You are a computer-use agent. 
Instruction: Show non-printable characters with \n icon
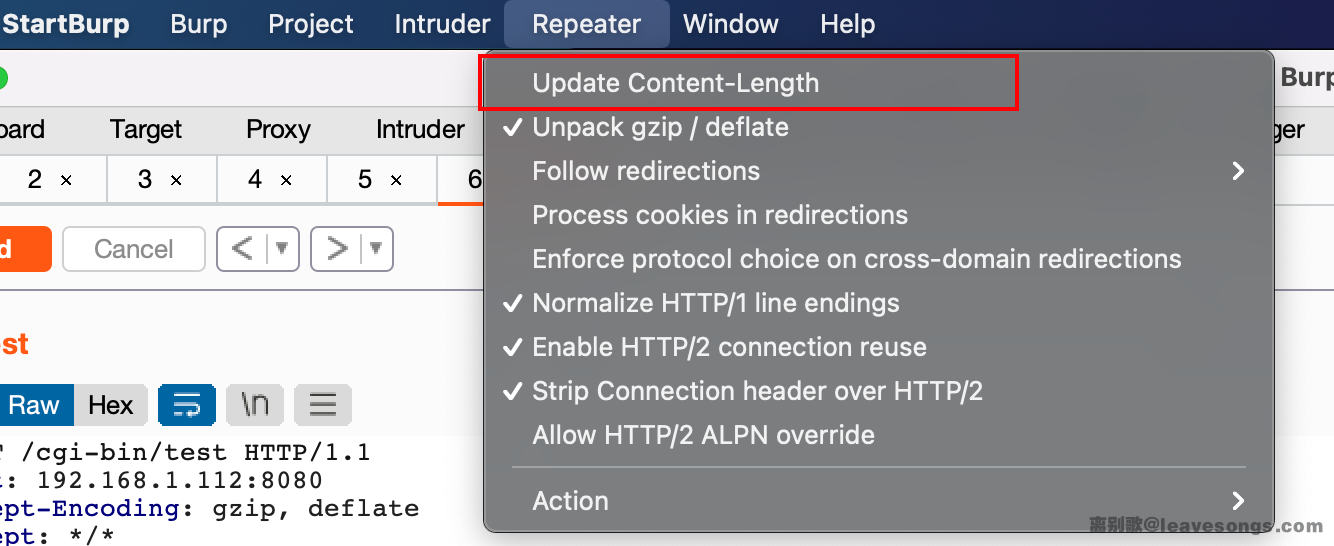coord(255,405)
